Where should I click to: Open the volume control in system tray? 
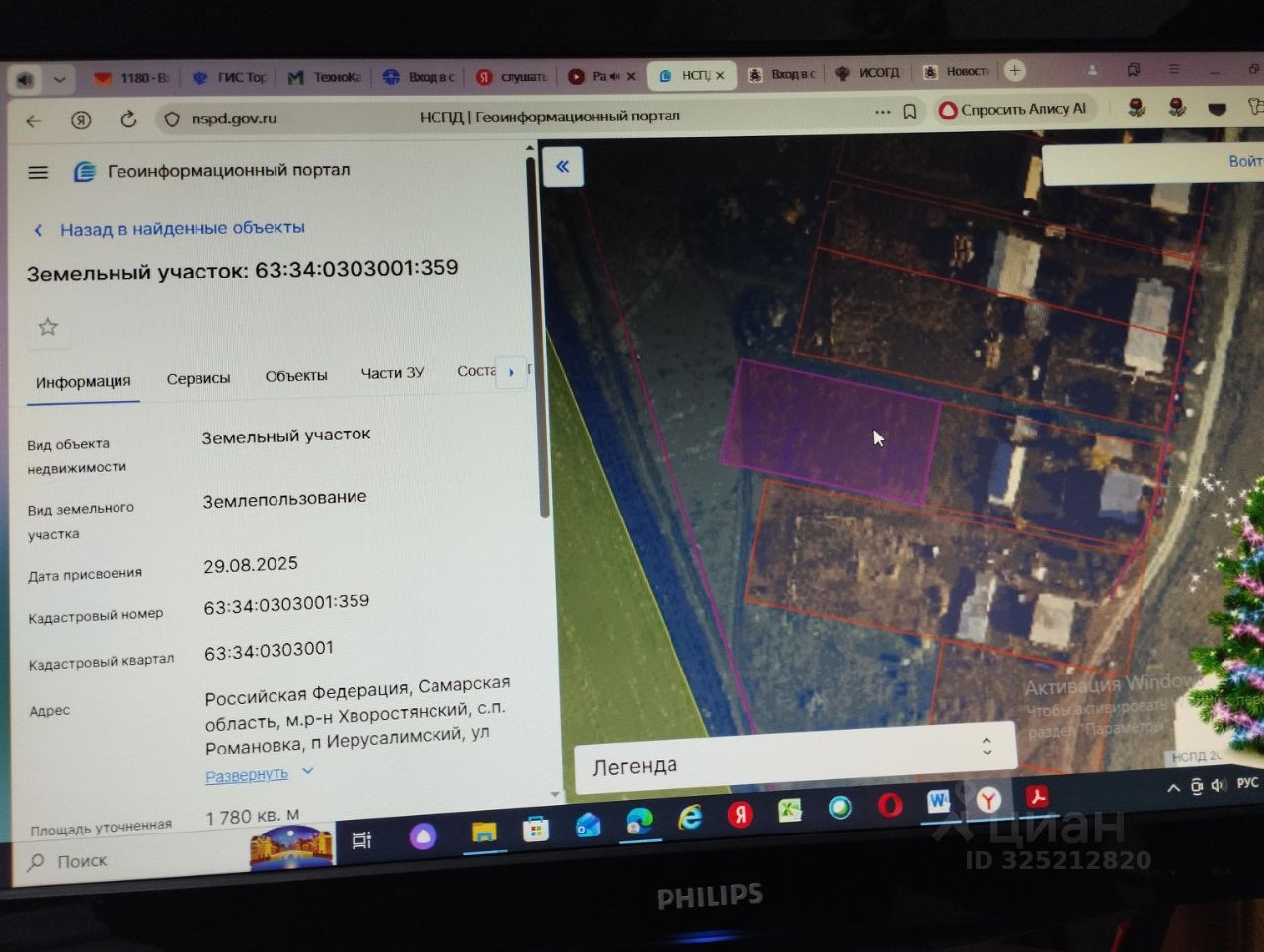point(1219,785)
